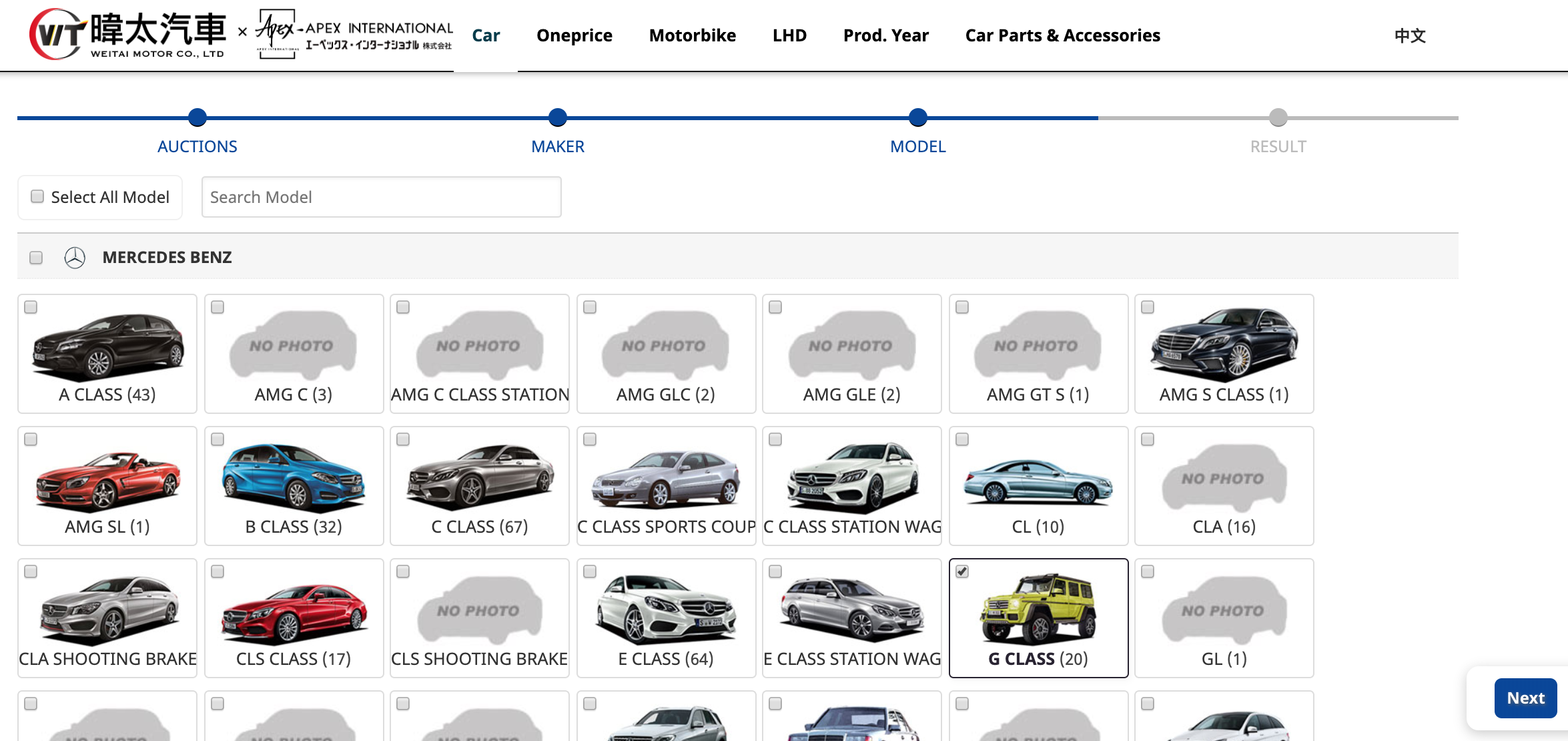Click the AMG GLE no-photo placeholder
The width and height of the screenshot is (1568, 741).
coord(852,346)
